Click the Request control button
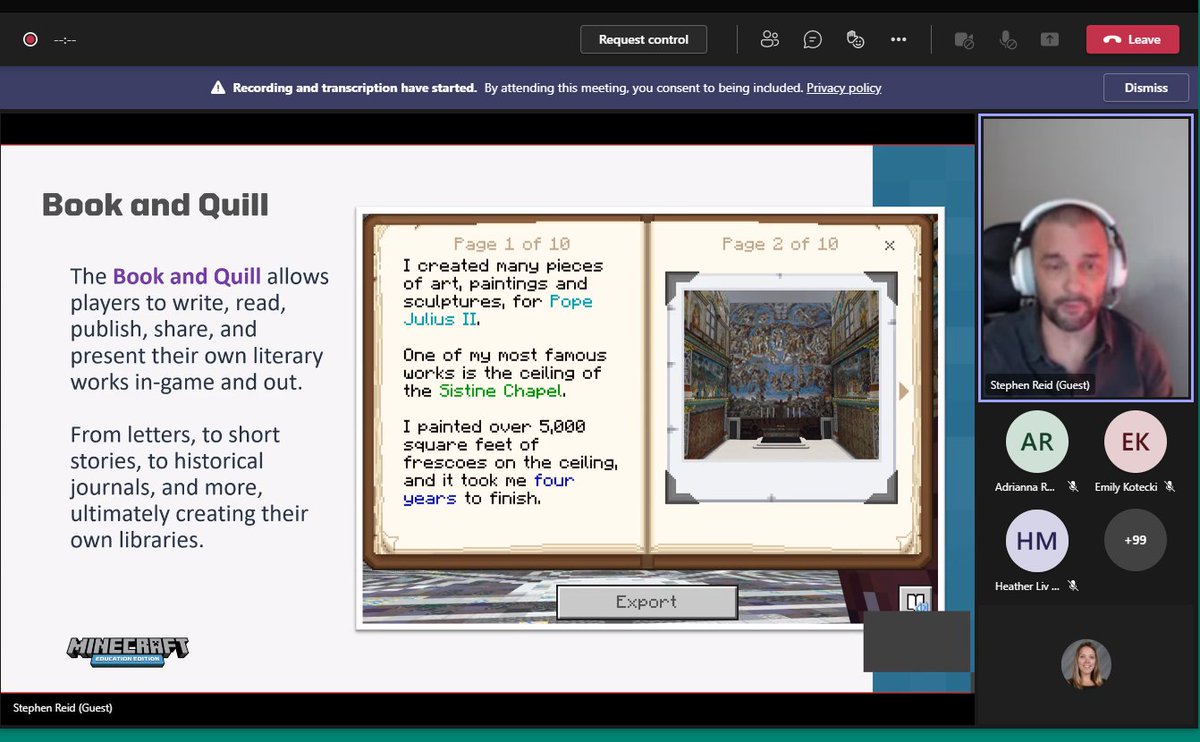Screen dimensions: 1200x742 click(643, 40)
